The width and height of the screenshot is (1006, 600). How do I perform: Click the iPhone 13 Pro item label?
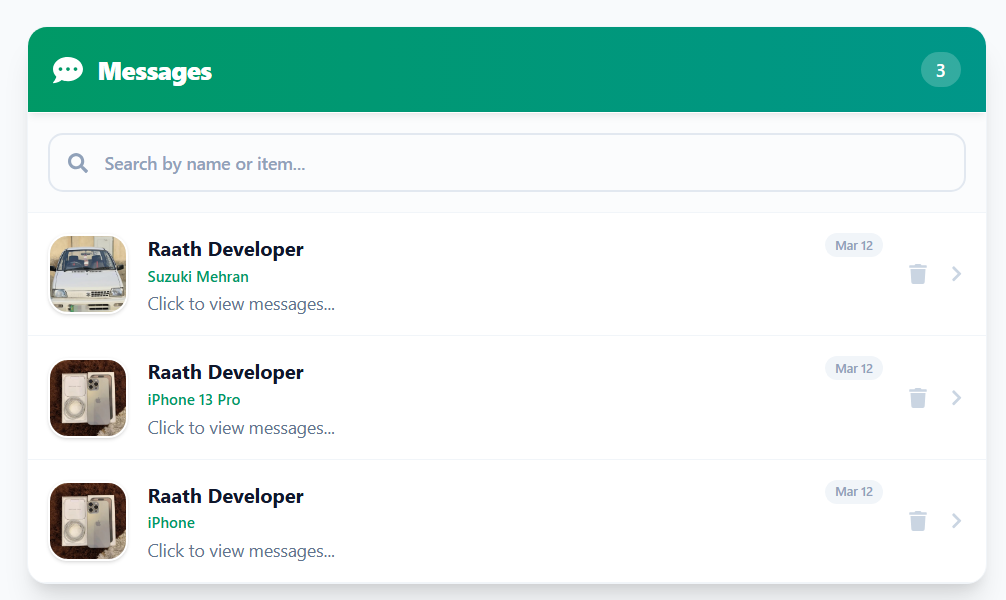click(x=194, y=400)
